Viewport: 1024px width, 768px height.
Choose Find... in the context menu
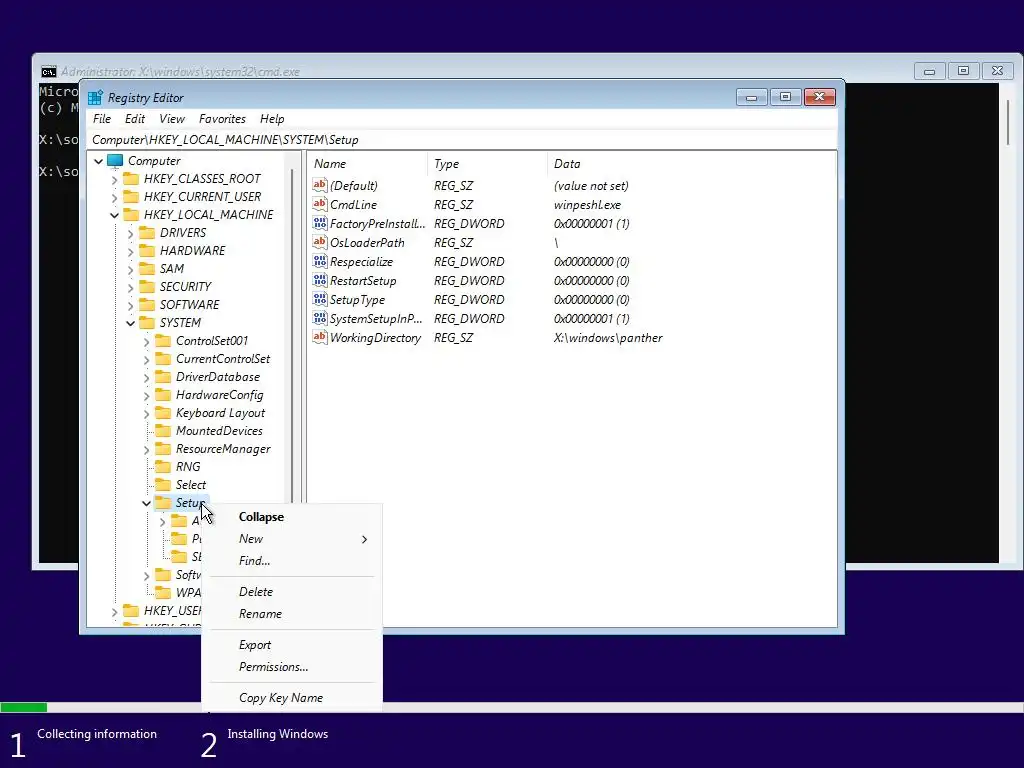[292, 561]
